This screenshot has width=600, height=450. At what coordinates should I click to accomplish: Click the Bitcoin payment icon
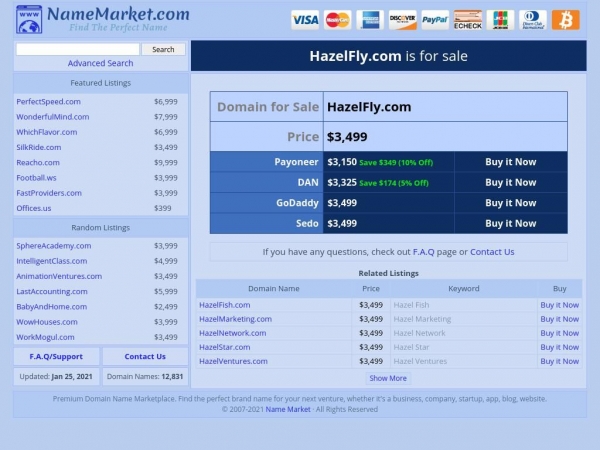click(566, 20)
